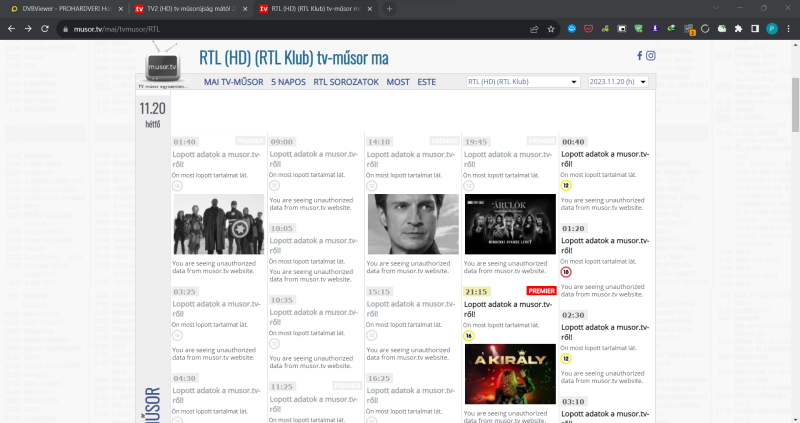The height and width of the screenshot is (423, 800).
Task: Open the 00:40 program title link
Action: pyautogui.click(x=605, y=159)
